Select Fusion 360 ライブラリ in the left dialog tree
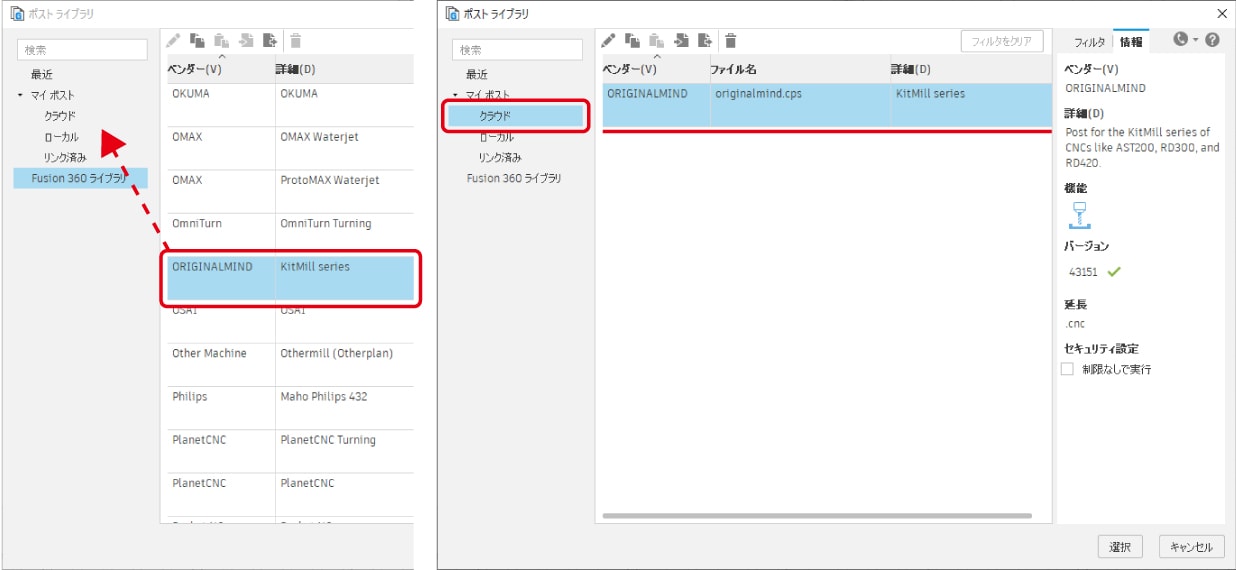 point(79,178)
